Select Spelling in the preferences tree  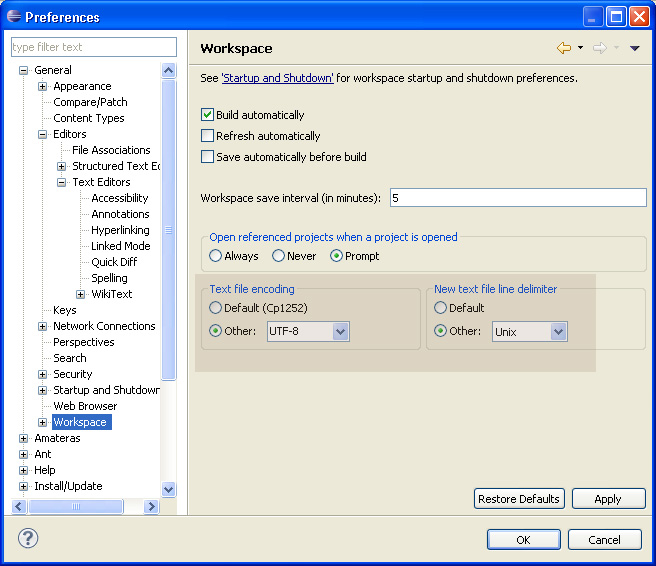click(x=109, y=278)
